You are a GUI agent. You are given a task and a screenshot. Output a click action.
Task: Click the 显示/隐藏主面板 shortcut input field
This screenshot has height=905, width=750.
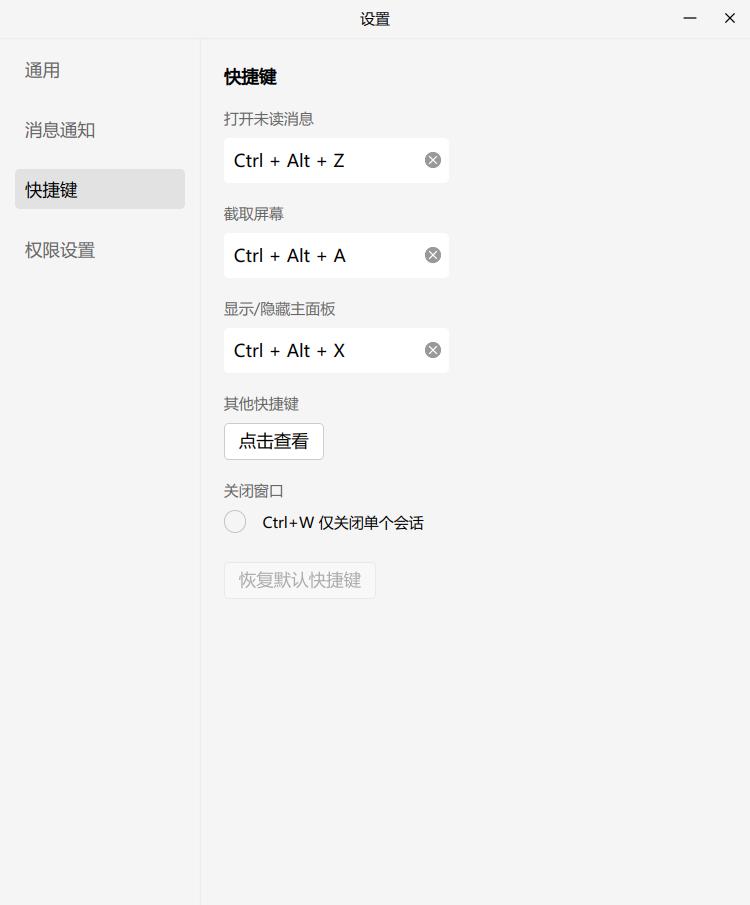tap(320, 349)
